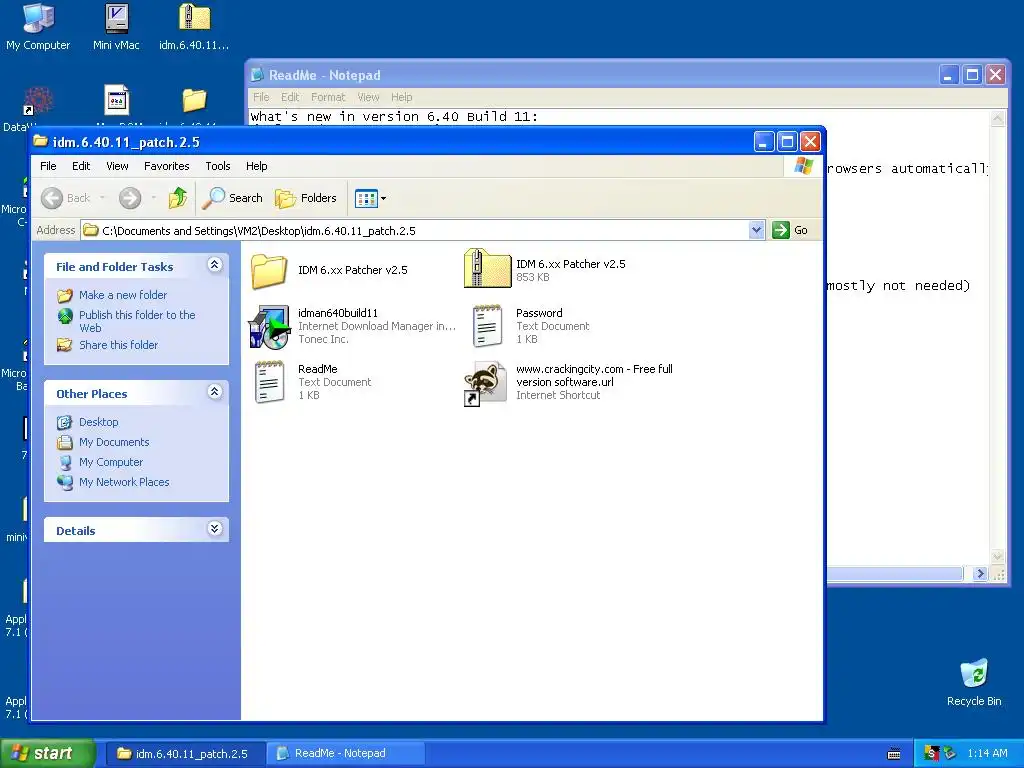The height and width of the screenshot is (768, 1024).
Task: Click Share this folder
Action: pos(118,345)
